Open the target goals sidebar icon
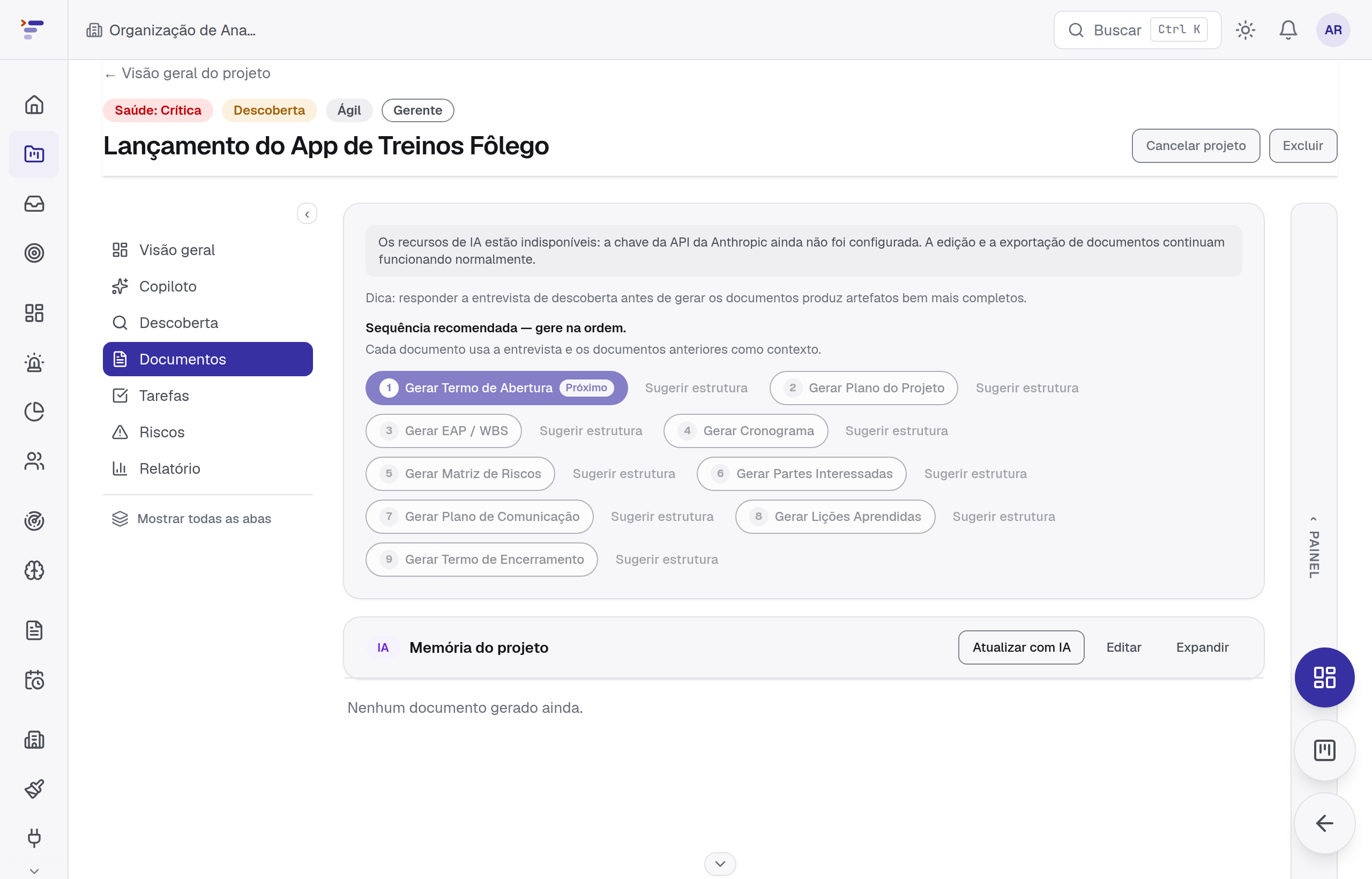 [x=34, y=253]
